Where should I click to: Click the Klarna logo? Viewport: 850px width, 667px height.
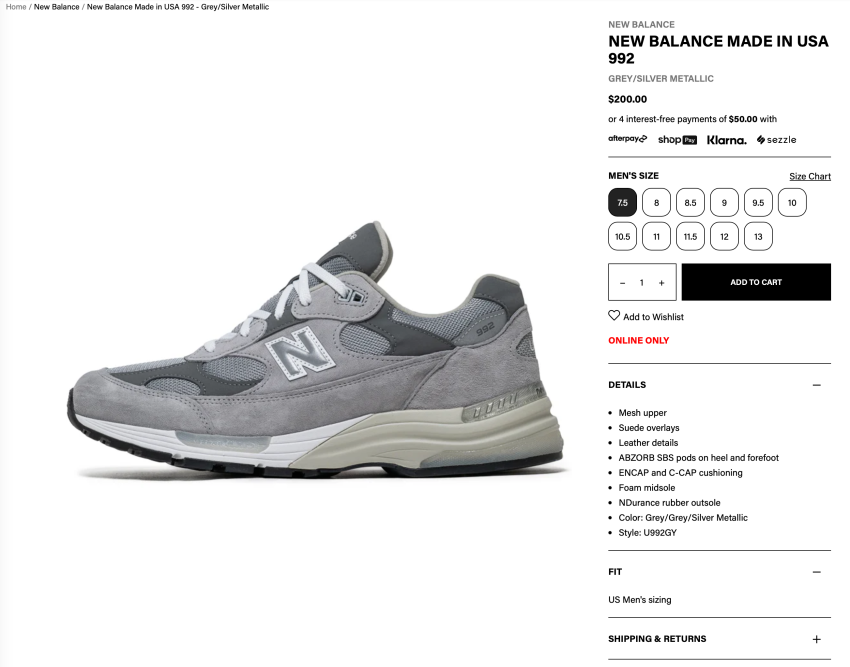tap(726, 140)
